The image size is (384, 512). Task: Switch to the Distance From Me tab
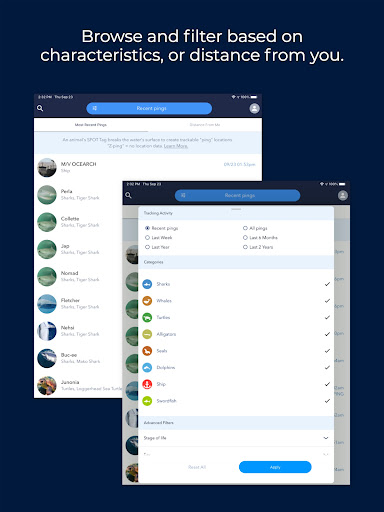pyautogui.click(x=205, y=125)
